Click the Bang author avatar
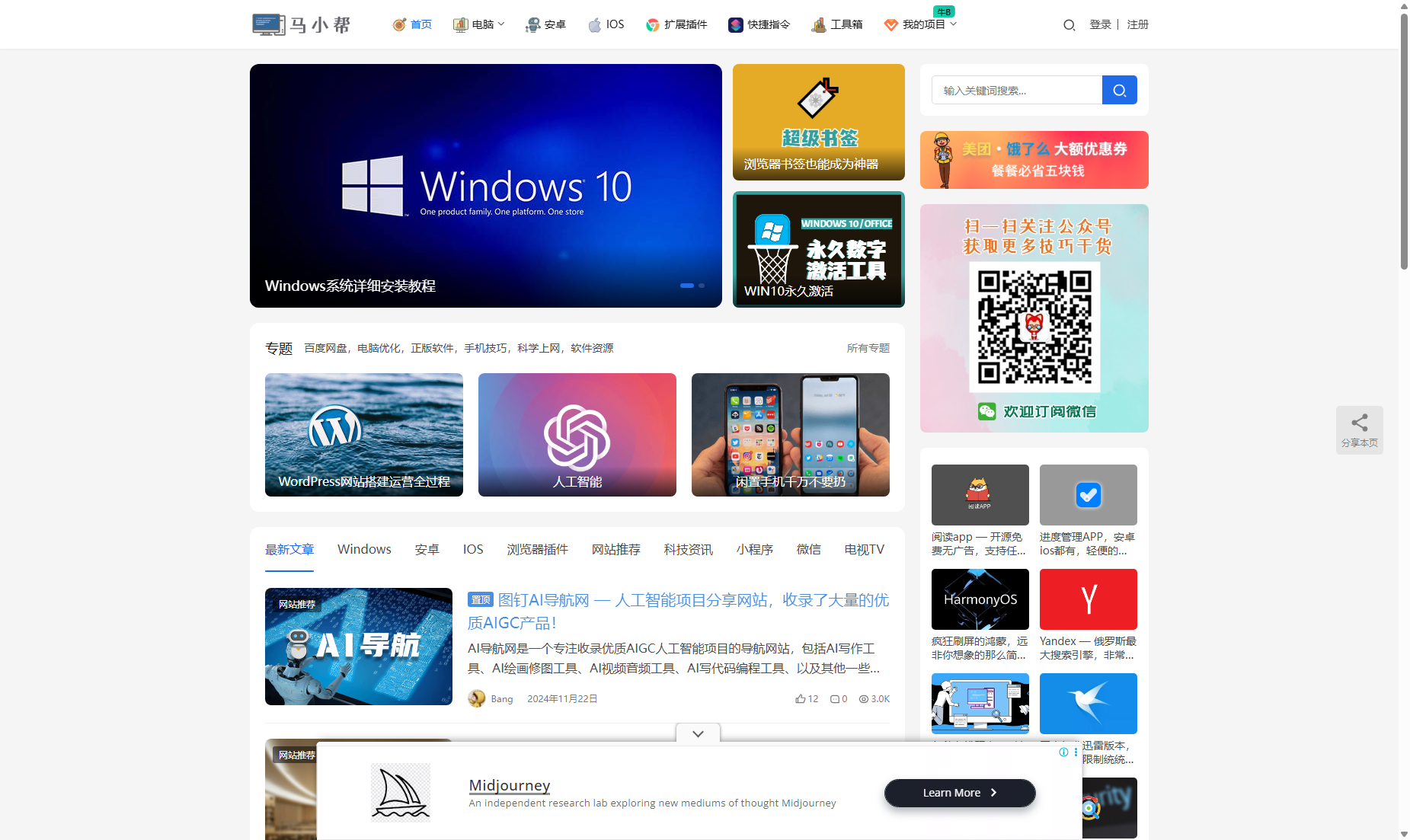 pyautogui.click(x=477, y=698)
